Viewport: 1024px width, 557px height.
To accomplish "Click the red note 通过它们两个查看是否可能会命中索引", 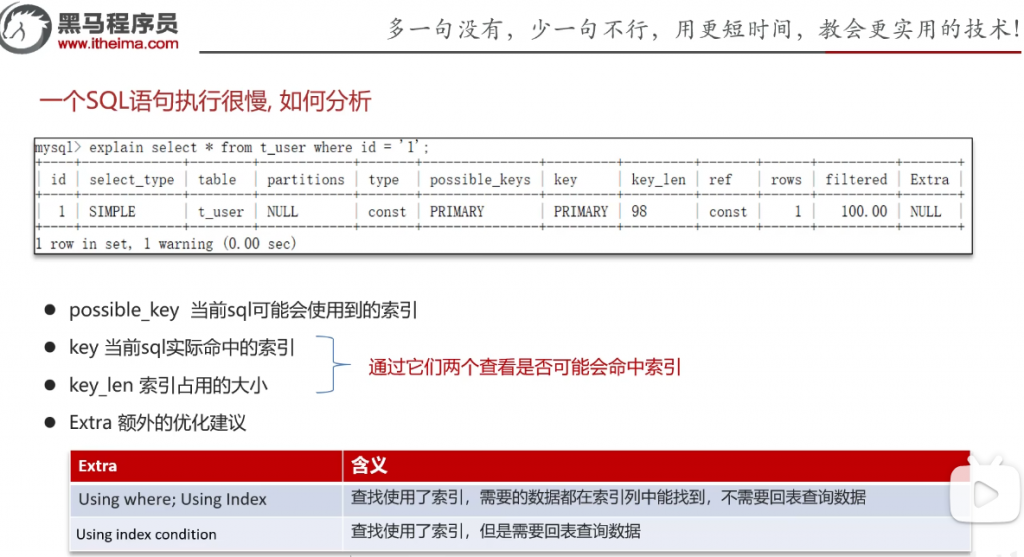I will 524,367.
